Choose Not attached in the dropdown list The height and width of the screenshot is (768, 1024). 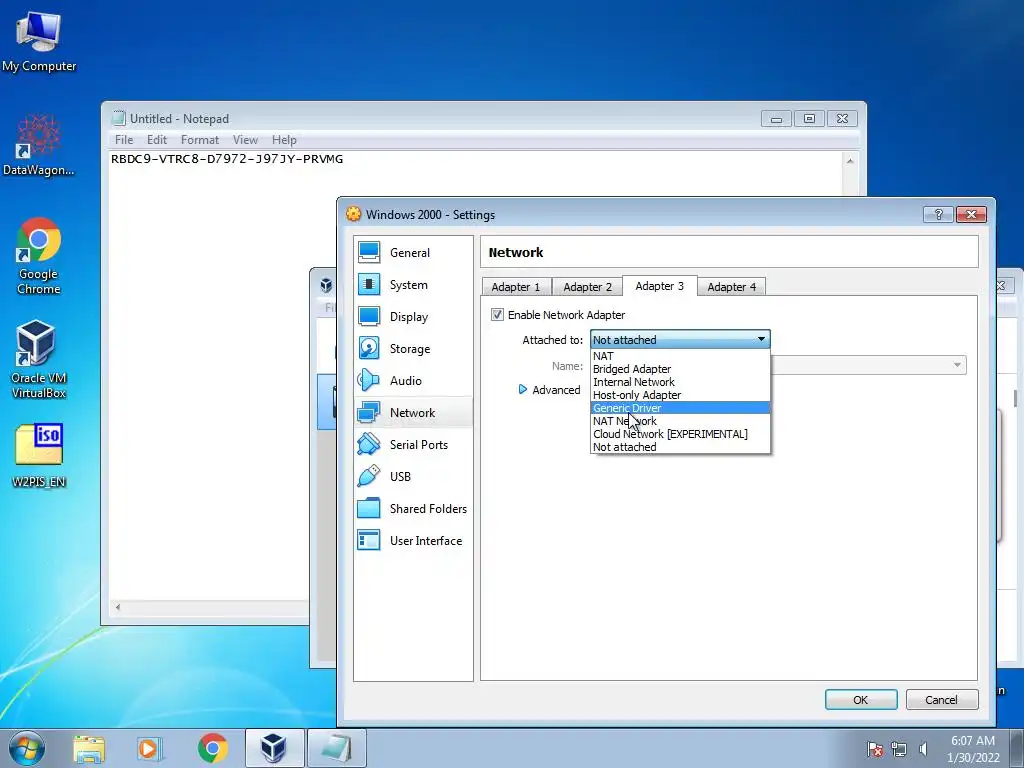pos(680,447)
